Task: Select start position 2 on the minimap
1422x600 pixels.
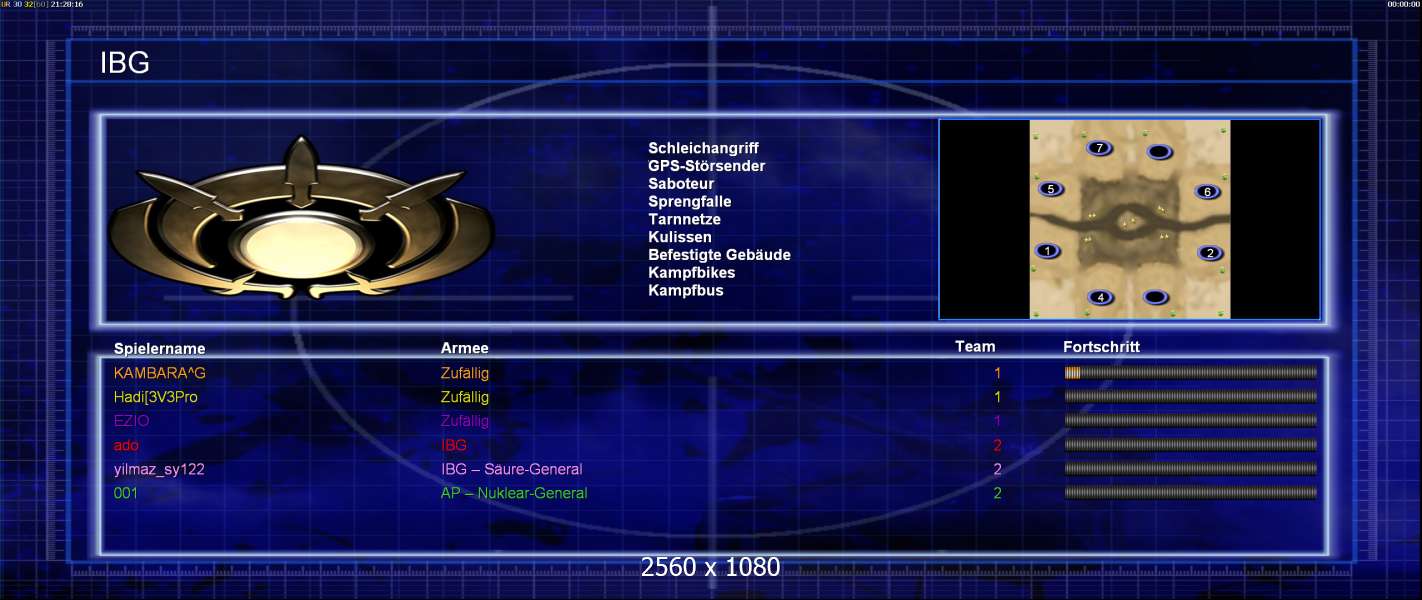Action: 1210,253
